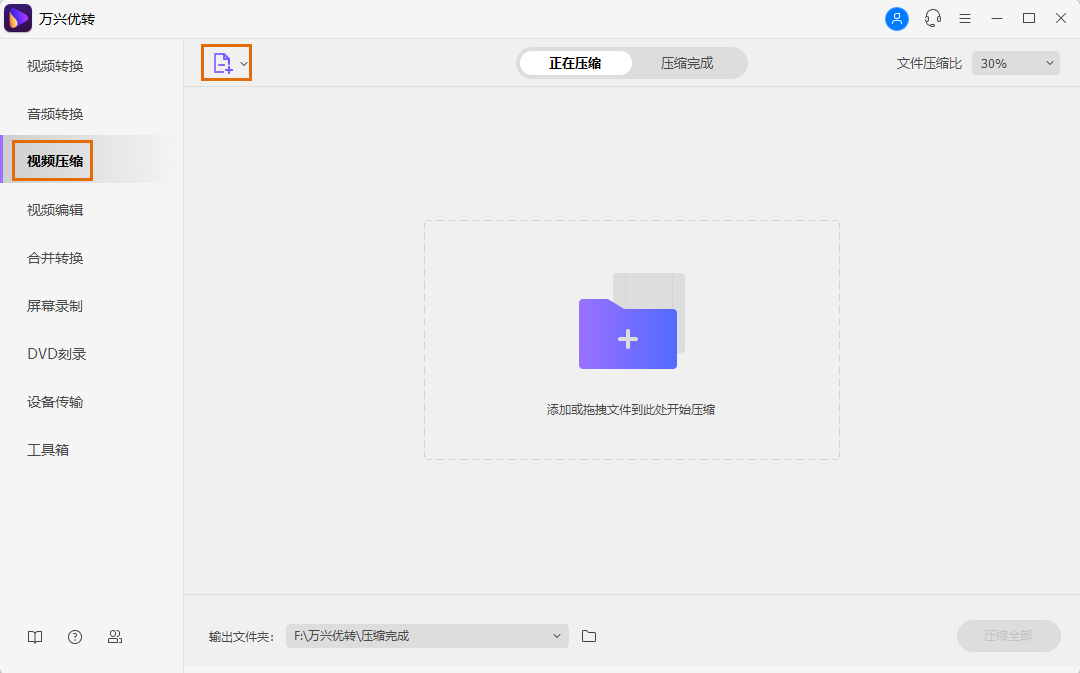
Task: Click the 压缩全部 (Compress All) button
Action: tap(1008, 636)
